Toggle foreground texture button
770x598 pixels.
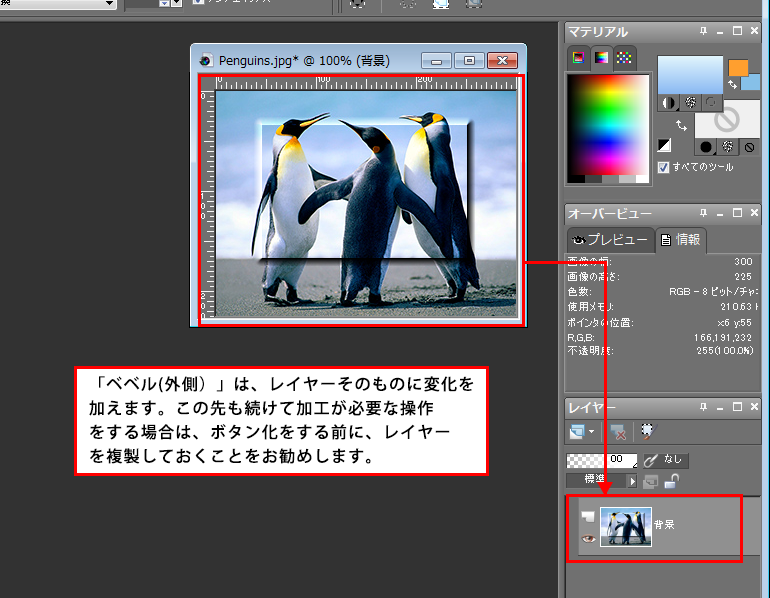[690, 103]
